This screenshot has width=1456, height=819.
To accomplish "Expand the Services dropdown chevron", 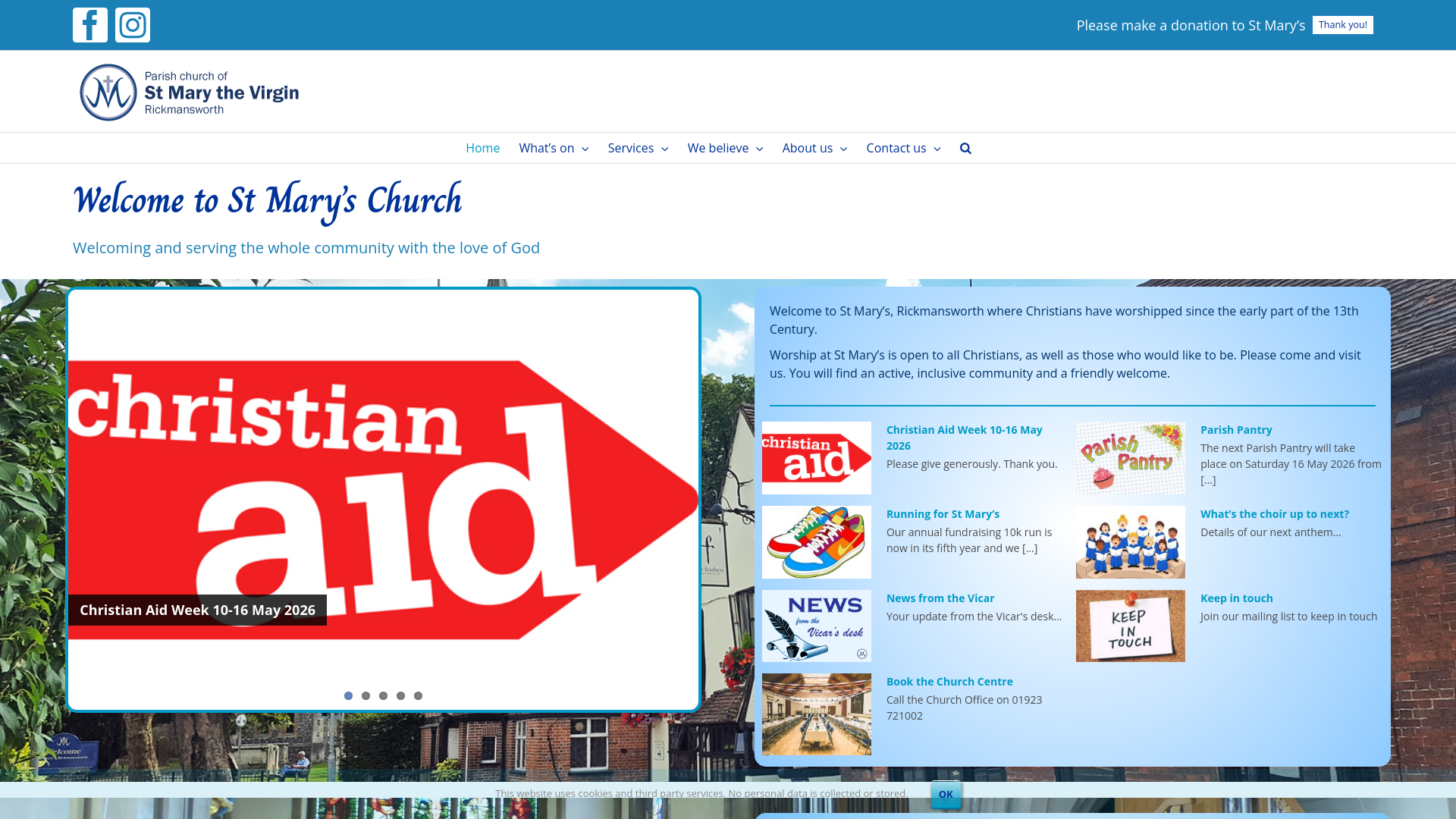I will tap(664, 149).
